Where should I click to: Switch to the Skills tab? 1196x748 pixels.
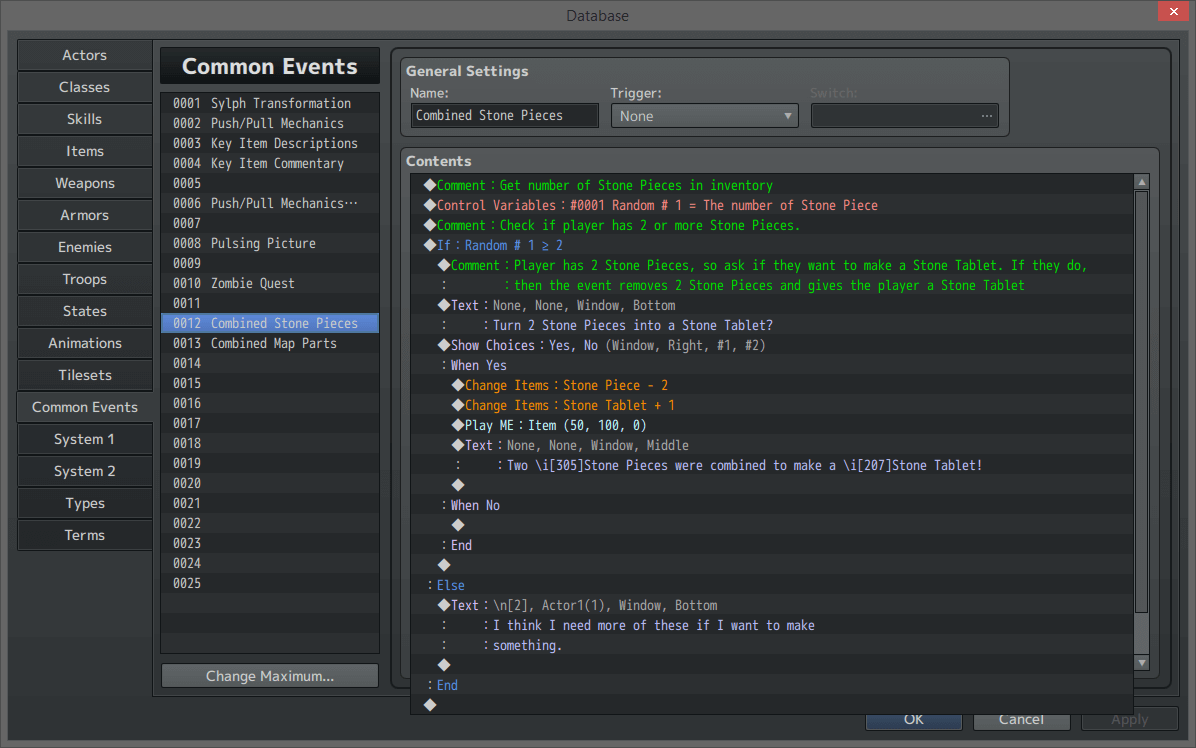(85, 119)
